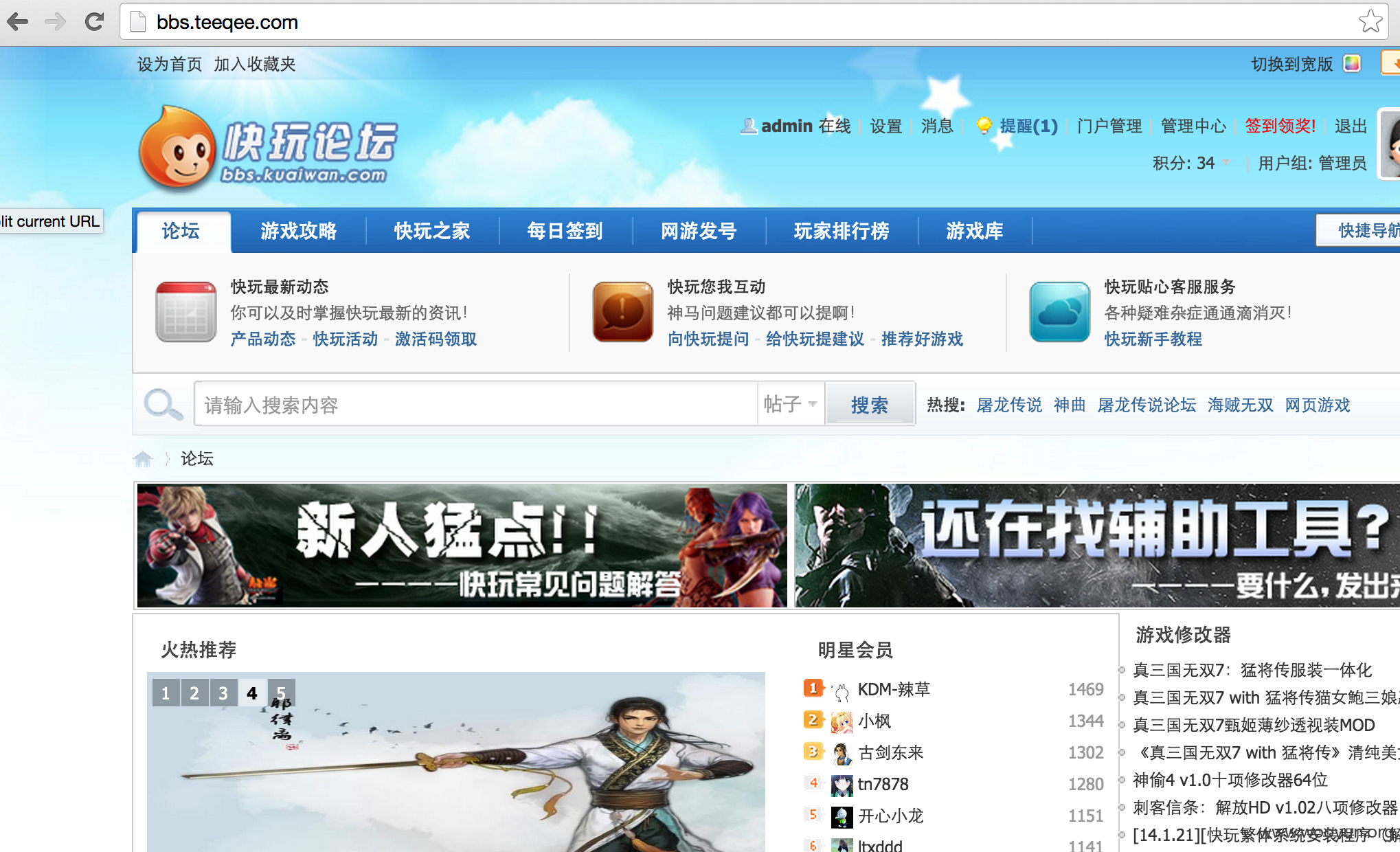
Task: Click hot search 神曲
Action: [x=1070, y=405]
